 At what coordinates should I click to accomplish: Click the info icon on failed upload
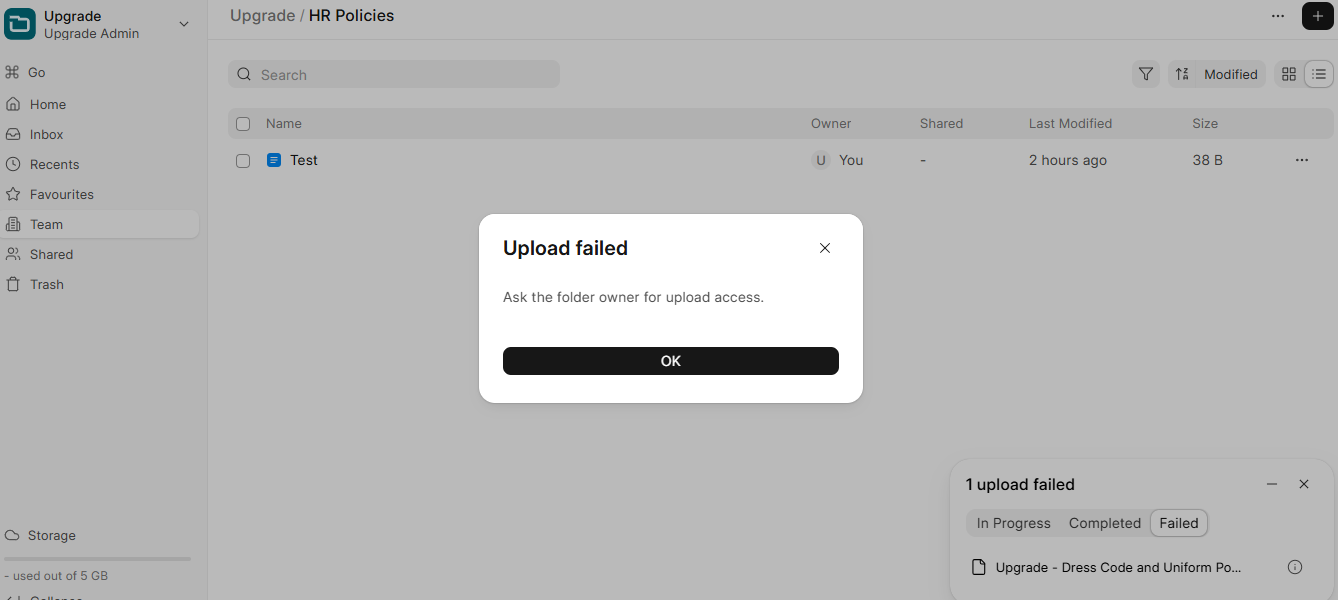[x=1295, y=567]
